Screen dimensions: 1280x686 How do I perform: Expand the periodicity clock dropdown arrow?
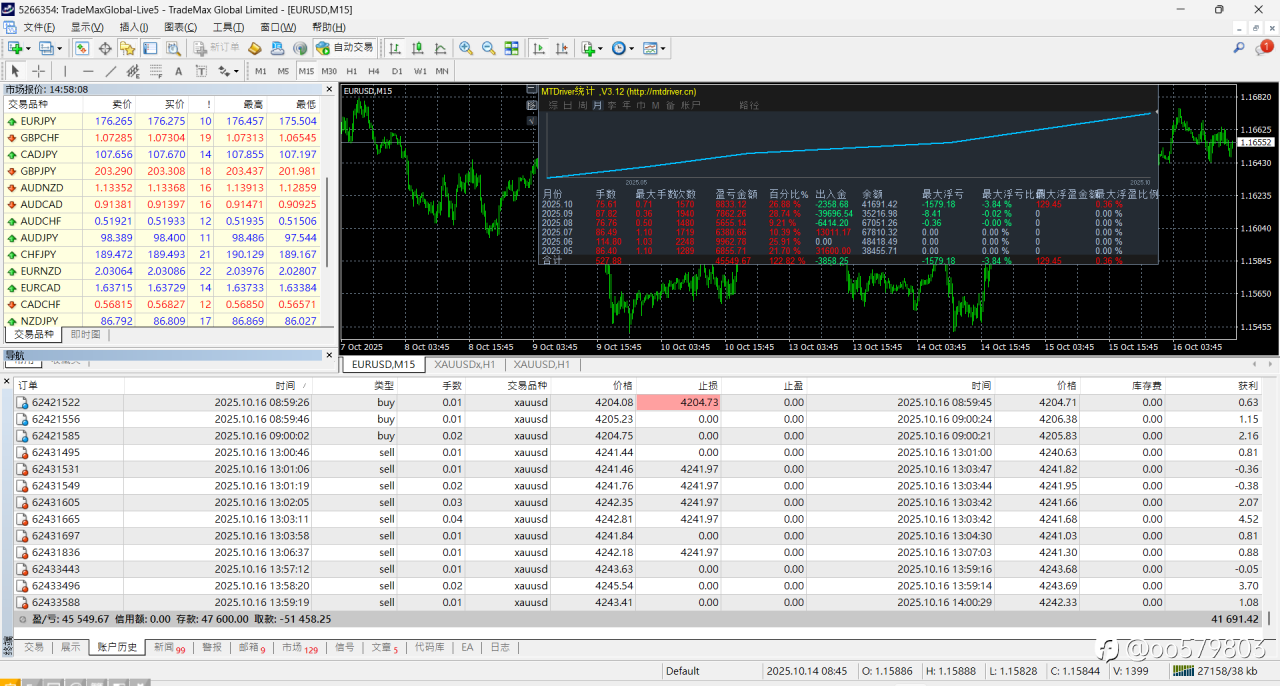click(632, 48)
